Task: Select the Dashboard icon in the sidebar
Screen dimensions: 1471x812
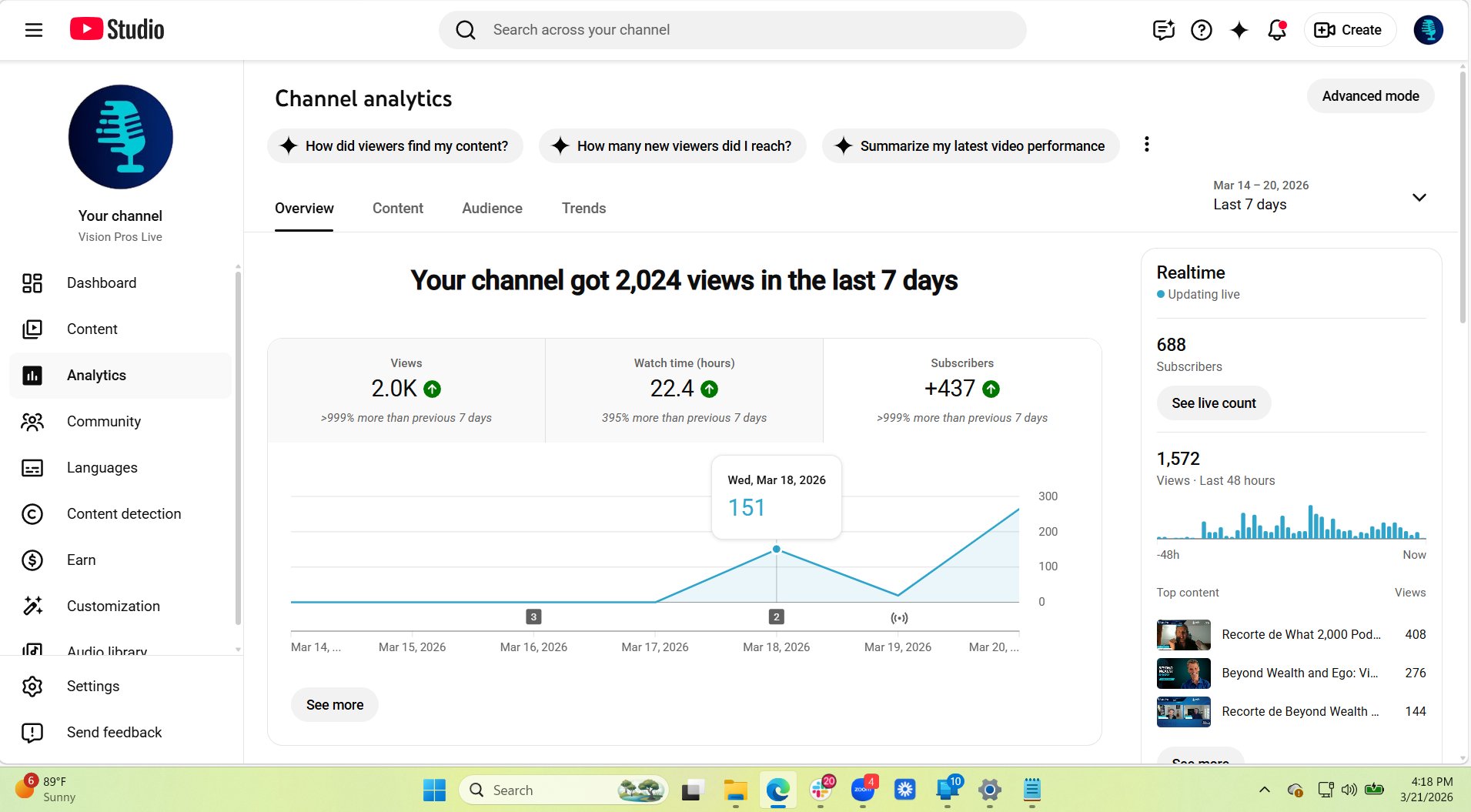Action: 32,282
